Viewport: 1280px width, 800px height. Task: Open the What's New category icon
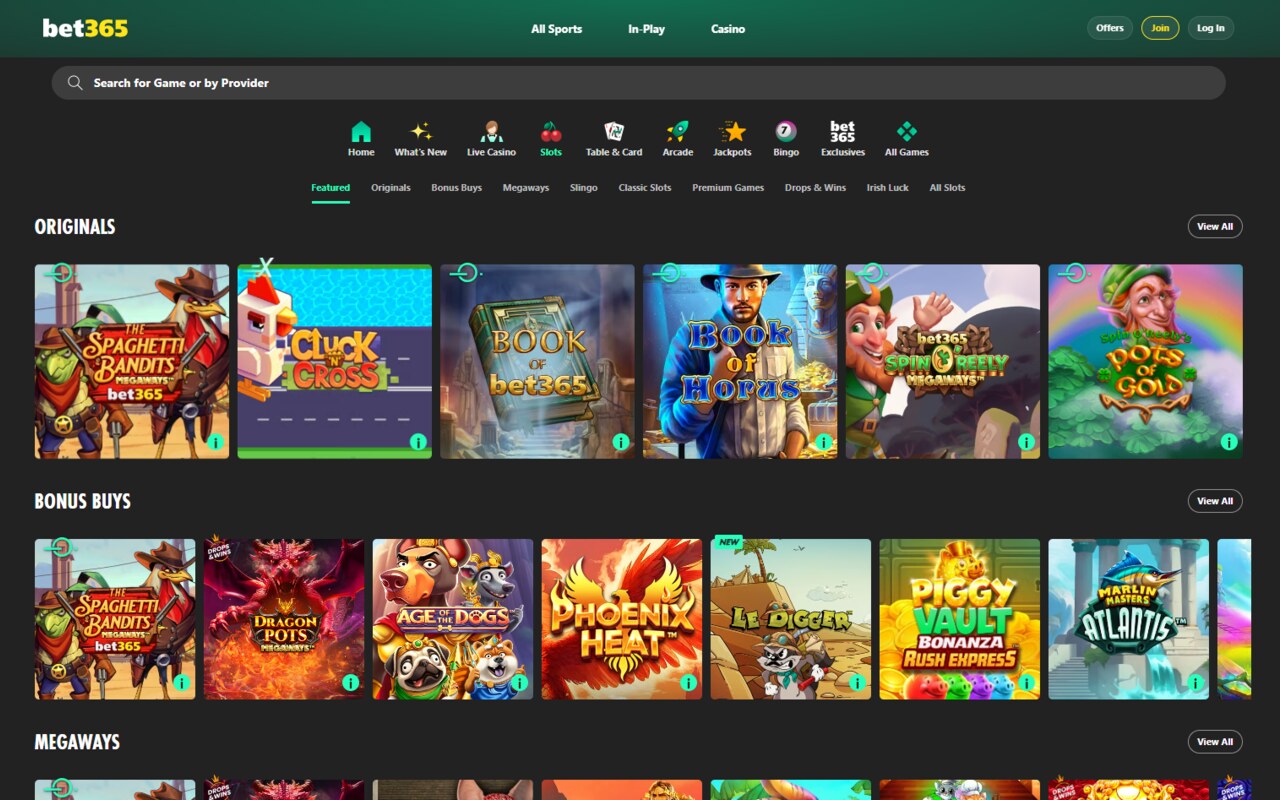(421, 132)
